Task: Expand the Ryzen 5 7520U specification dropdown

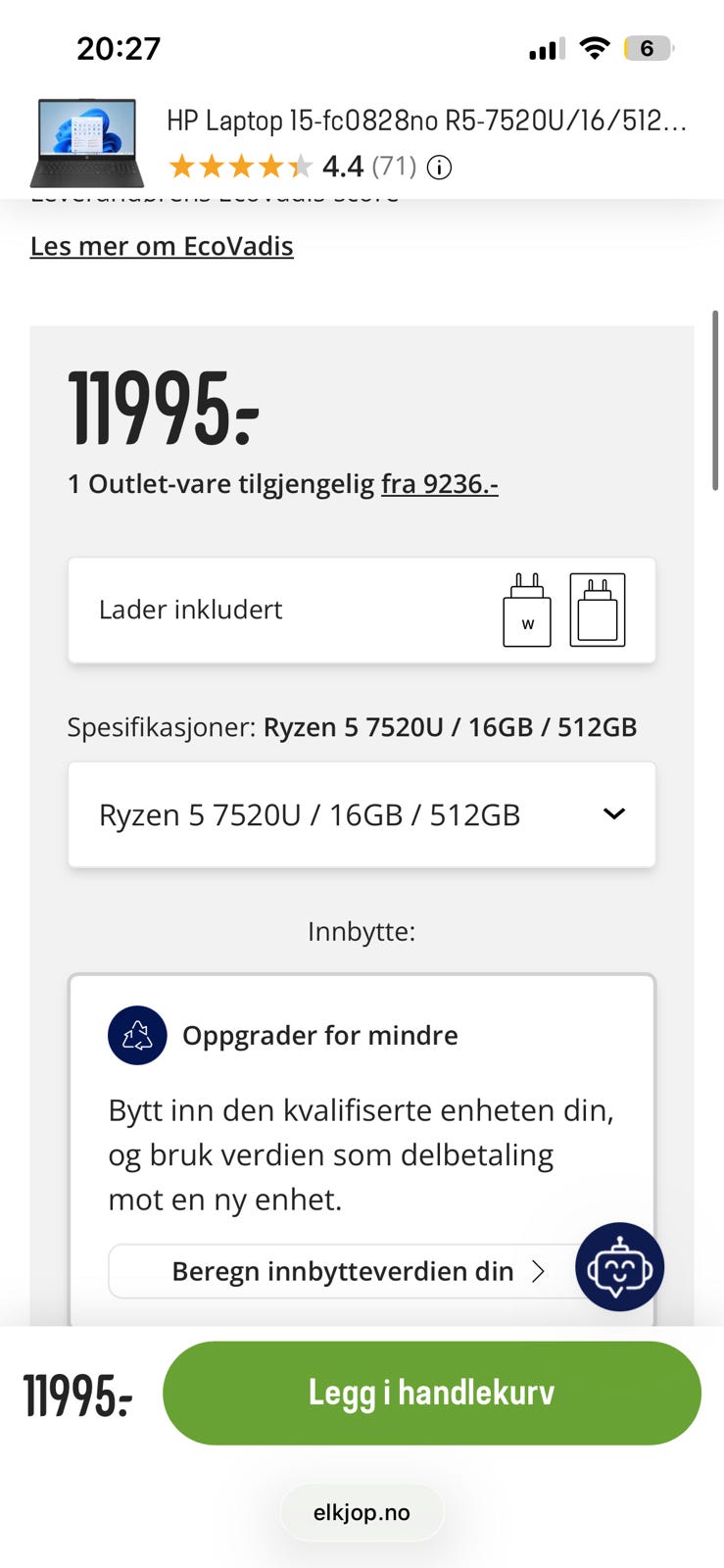Action: coord(362,814)
